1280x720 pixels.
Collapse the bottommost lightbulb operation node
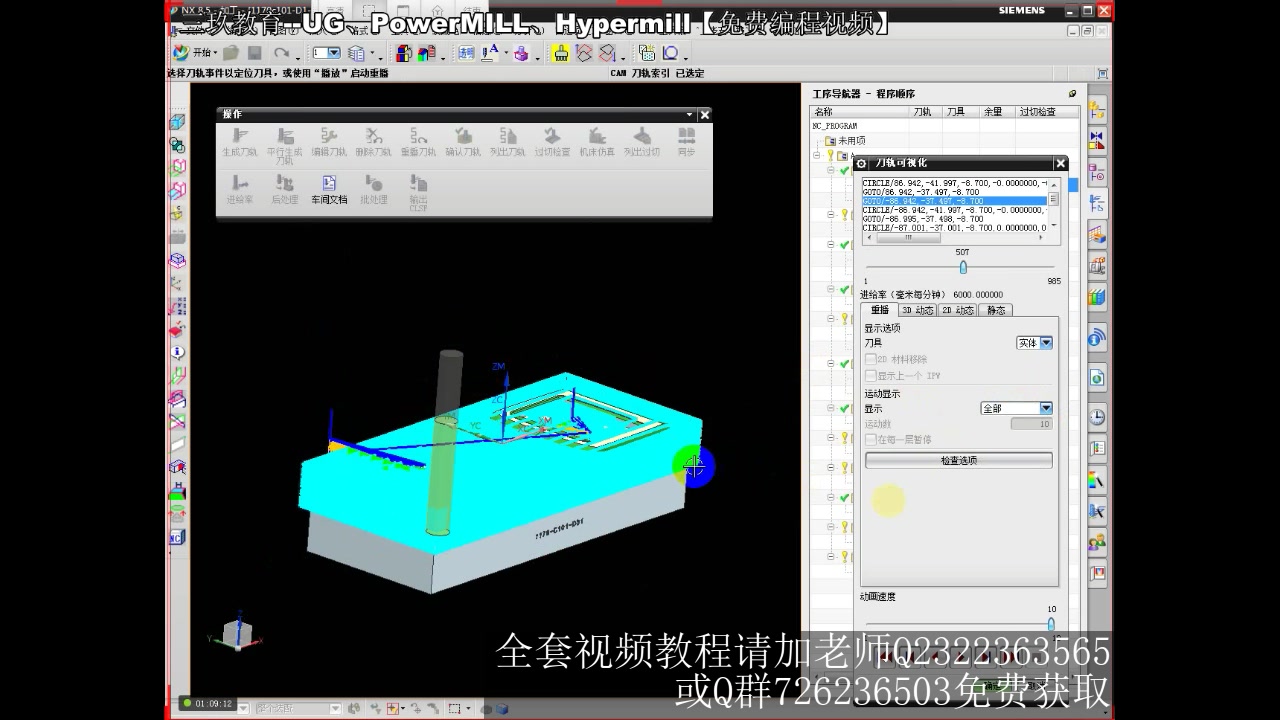[x=830, y=556]
